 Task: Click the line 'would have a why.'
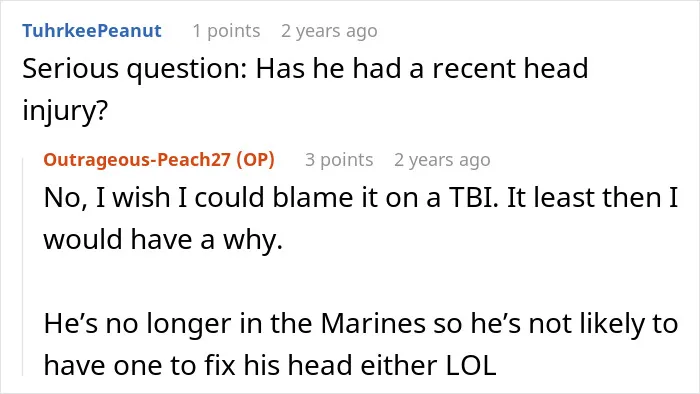pos(163,239)
